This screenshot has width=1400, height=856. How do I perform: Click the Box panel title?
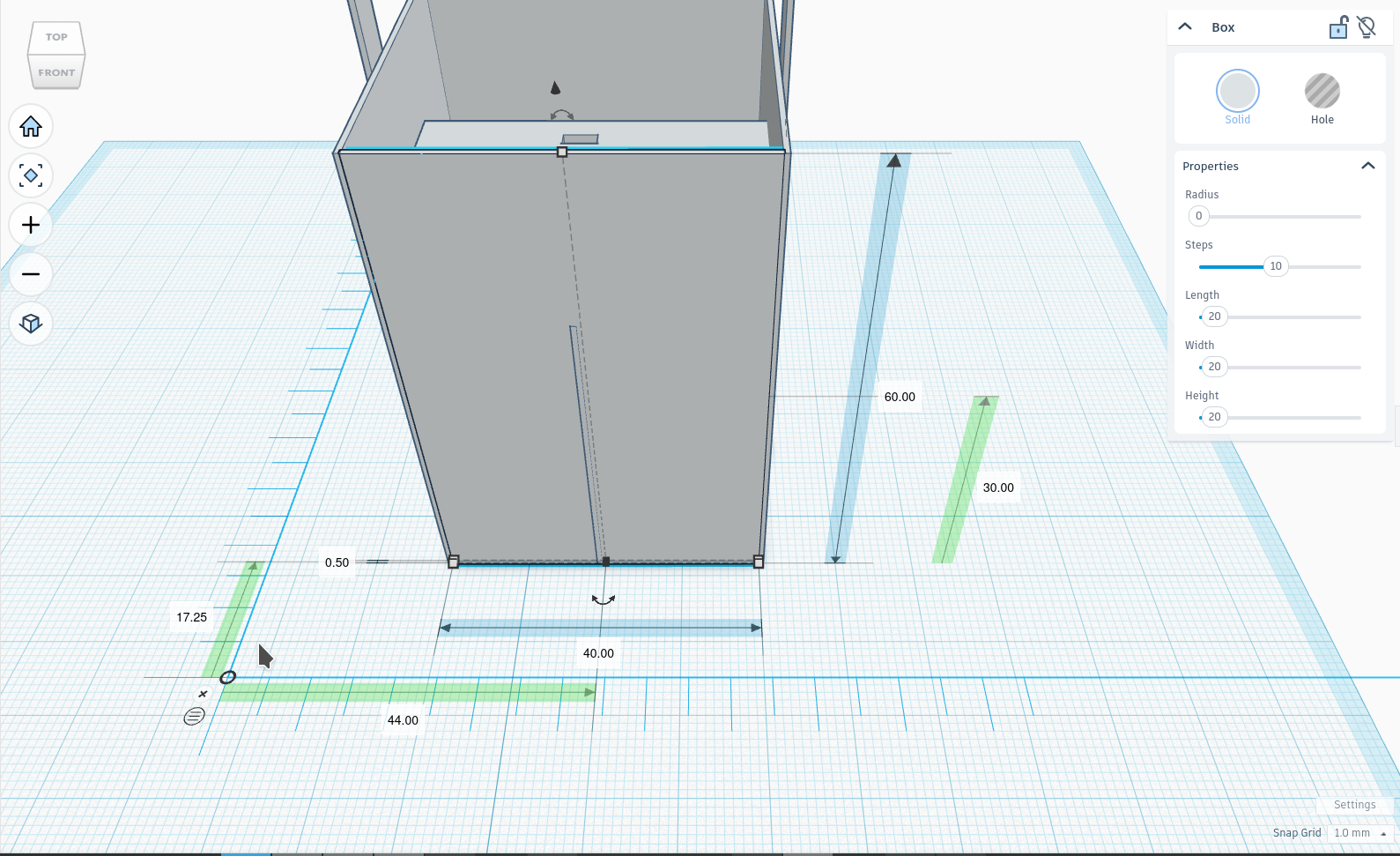point(1223,27)
